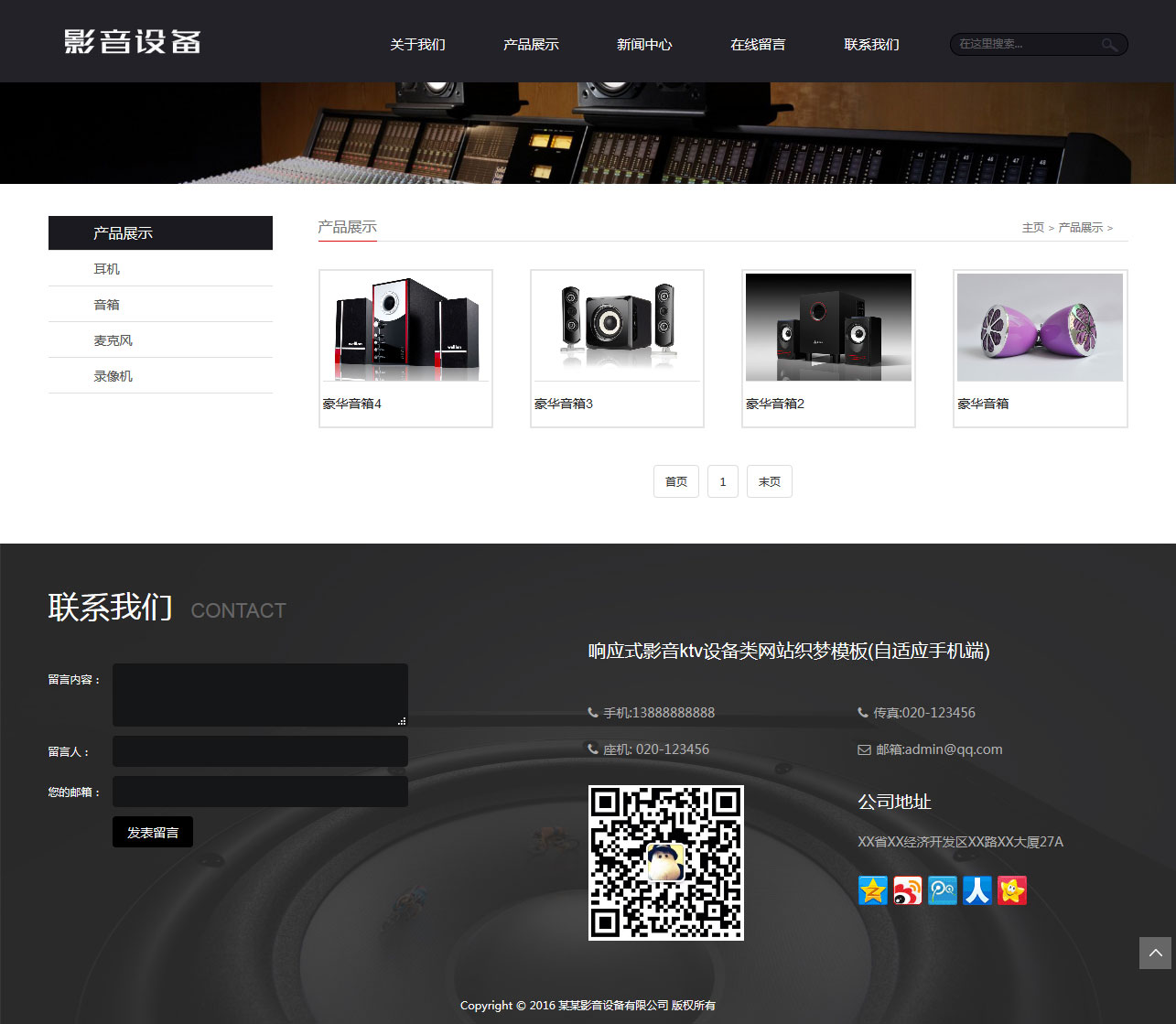Click the 留言人 name input
The image size is (1176, 1024).
pos(260,751)
